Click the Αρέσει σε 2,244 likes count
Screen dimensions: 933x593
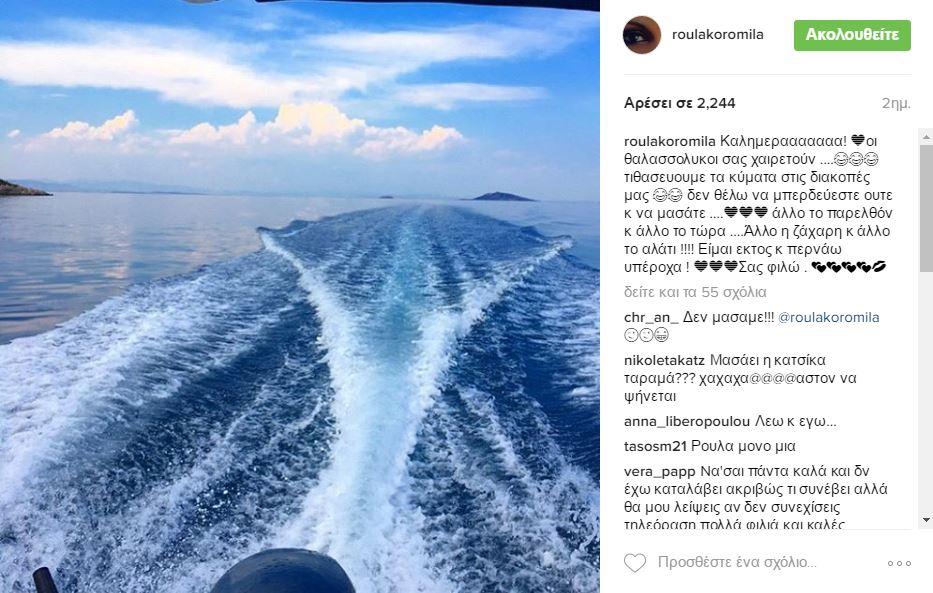click(680, 103)
